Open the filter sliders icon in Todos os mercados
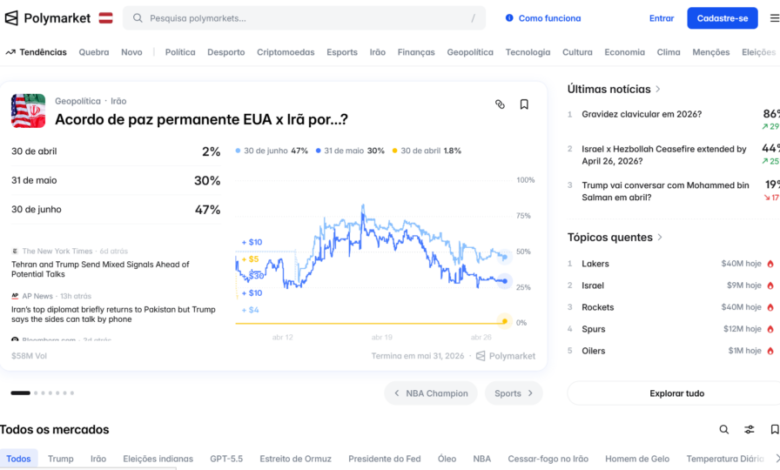The width and height of the screenshot is (780, 470). click(749, 430)
